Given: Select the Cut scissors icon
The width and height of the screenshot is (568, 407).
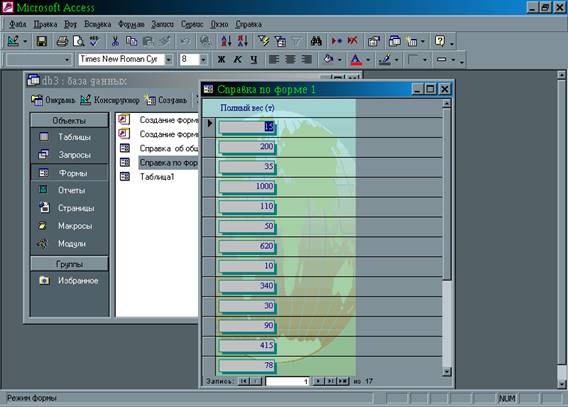Looking at the screenshot, I should tap(115, 41).
